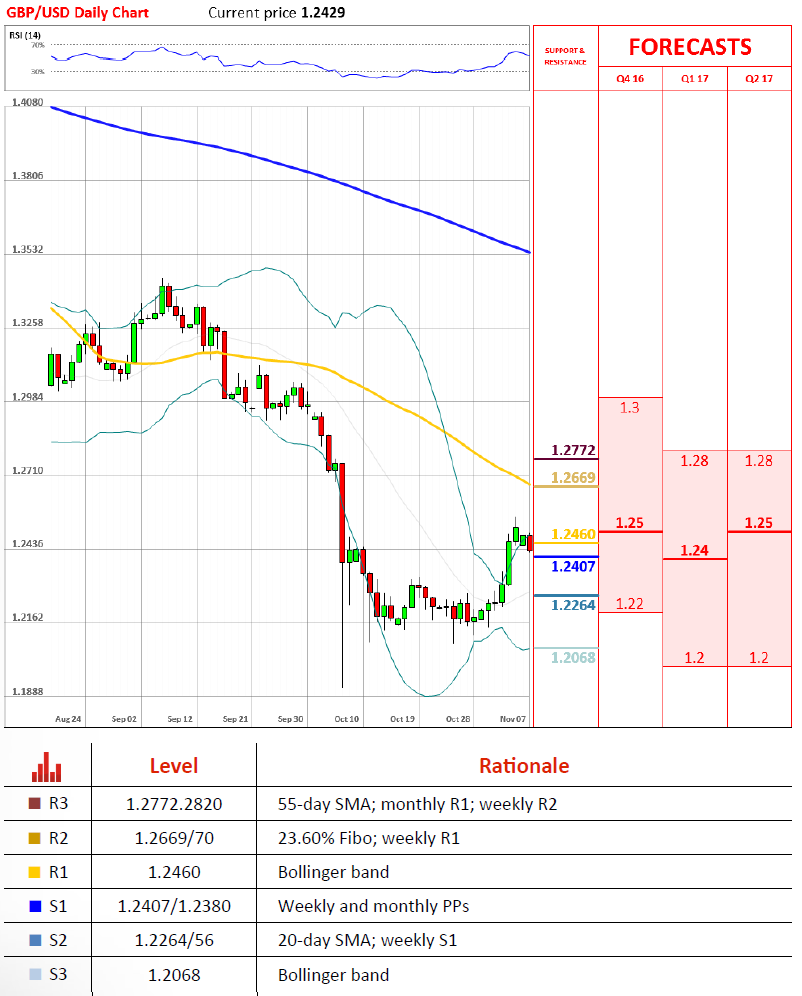Click the 1.3258 price axis label

(x=27, y=323)
